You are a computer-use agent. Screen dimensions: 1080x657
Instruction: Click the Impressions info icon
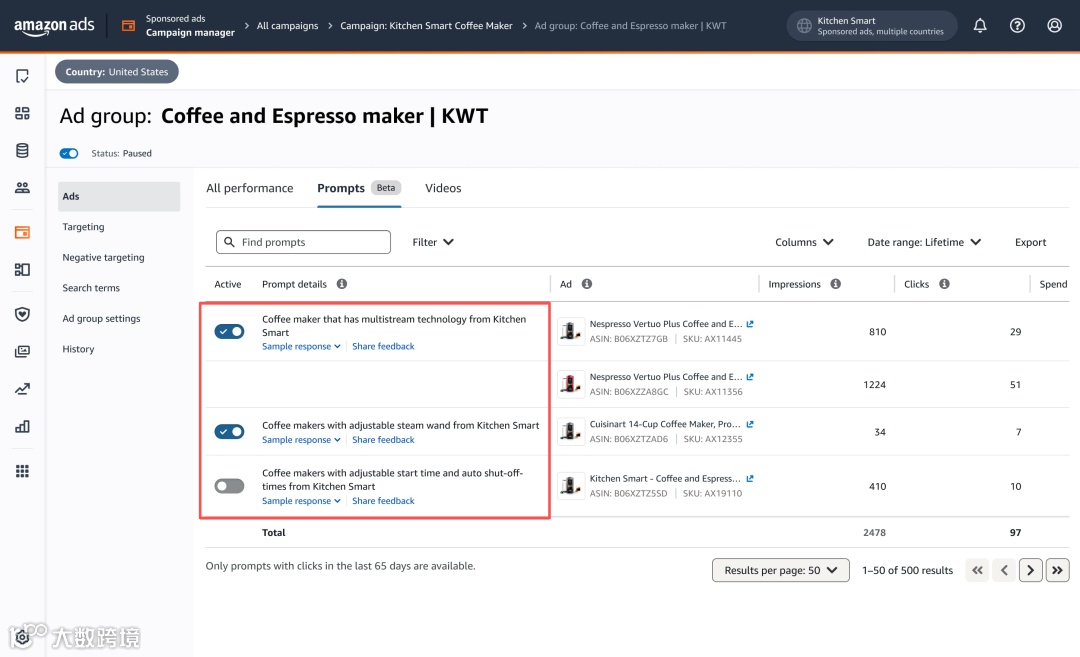click(x=835, y=284)
